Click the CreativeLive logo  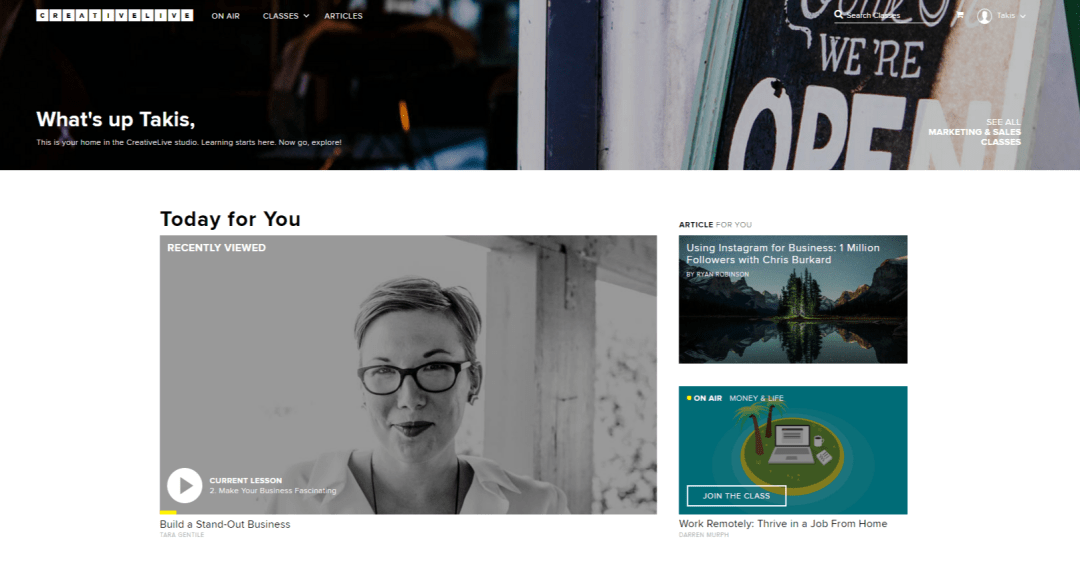[114, 15]
